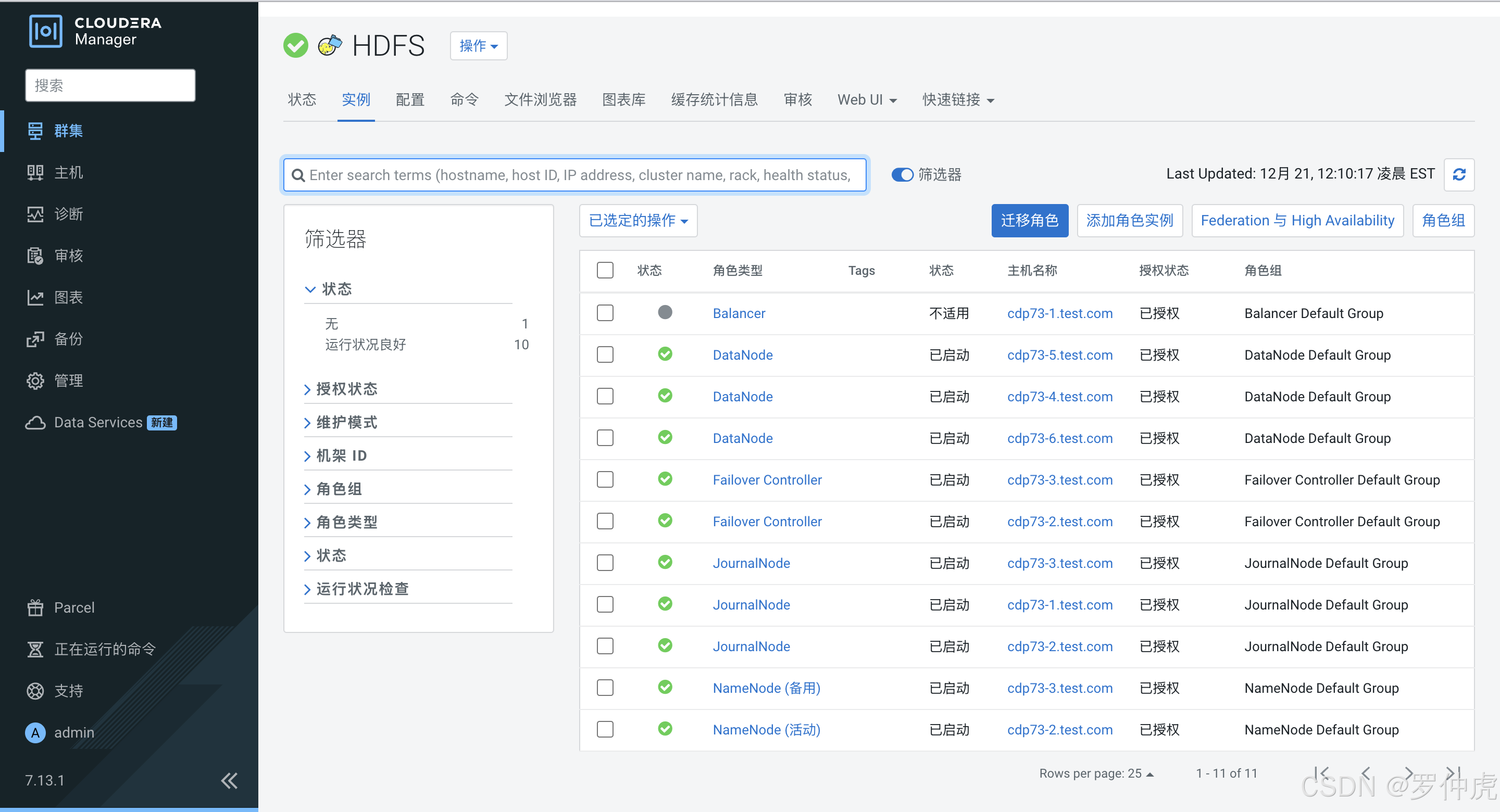Image resolution: width=1500 pixels, height=812 pixels.
Task: Click the Parcel gift icon
Action: pyautogui.click(x=35, y=607)
